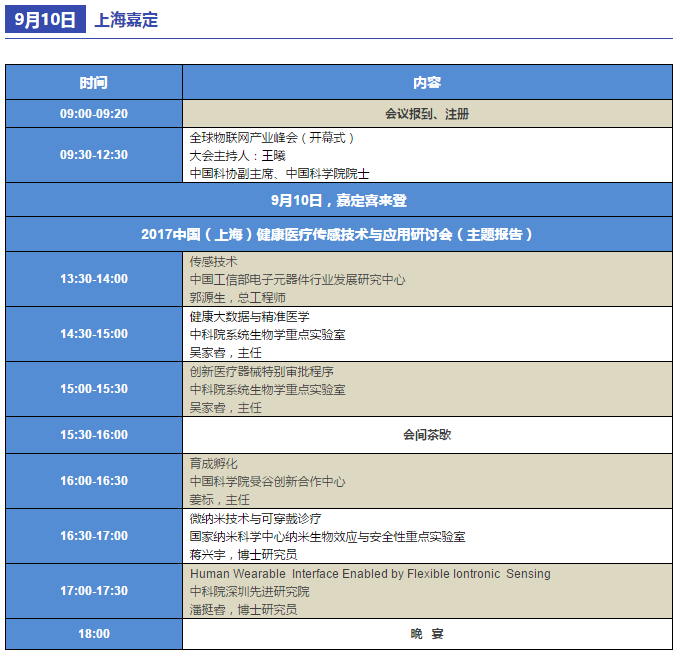
Task: Click the 会议报到、注册 row
Action: coord(427,114)
